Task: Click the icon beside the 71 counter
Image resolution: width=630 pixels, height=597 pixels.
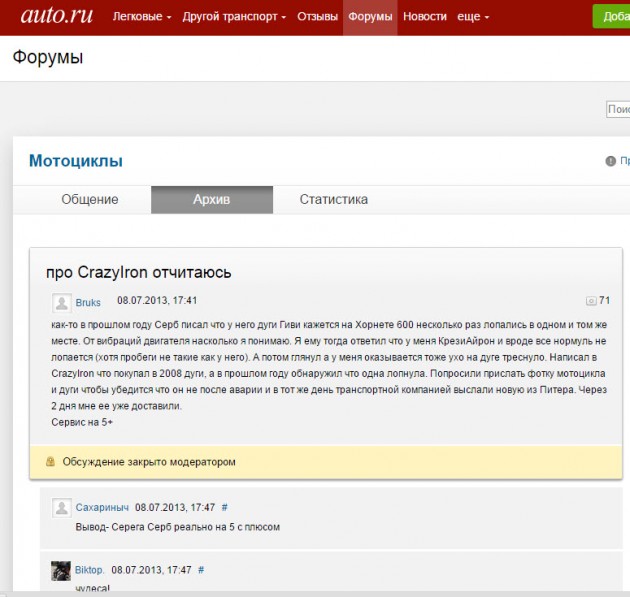Action: pos(590,301)
